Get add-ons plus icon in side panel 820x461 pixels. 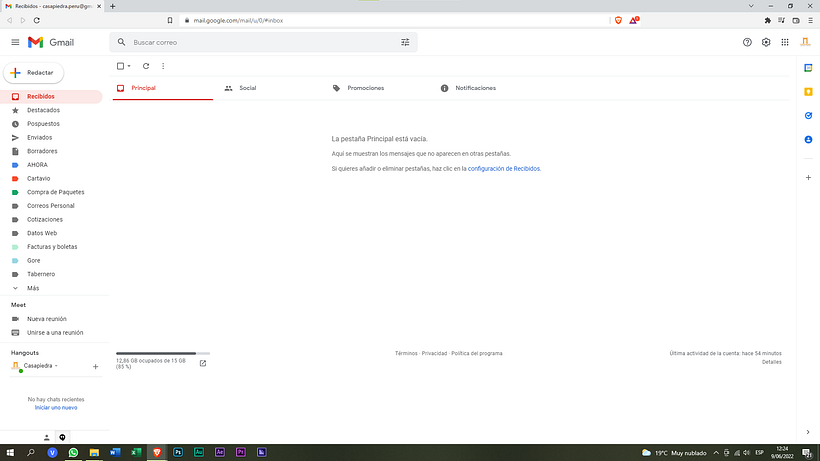808,178
